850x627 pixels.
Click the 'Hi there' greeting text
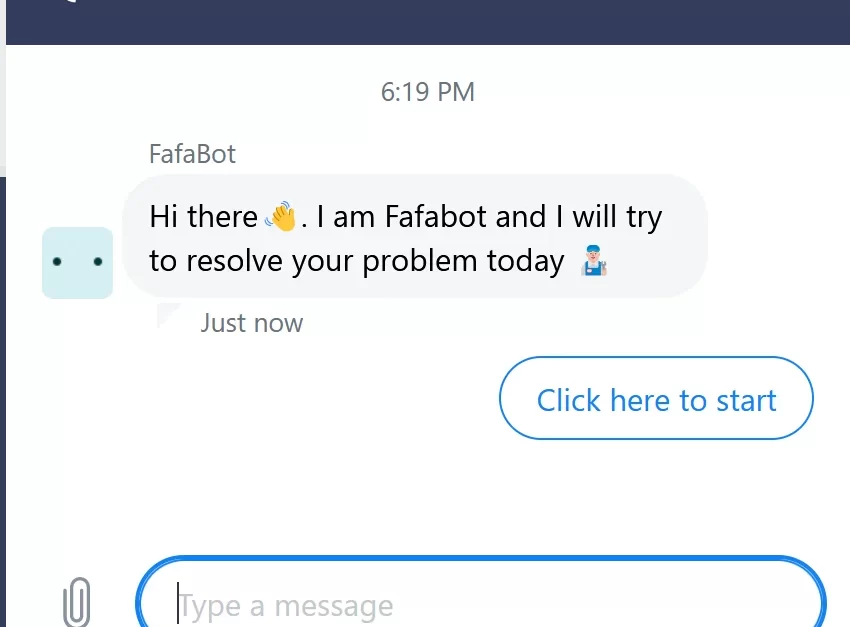[x=203, y=217]
